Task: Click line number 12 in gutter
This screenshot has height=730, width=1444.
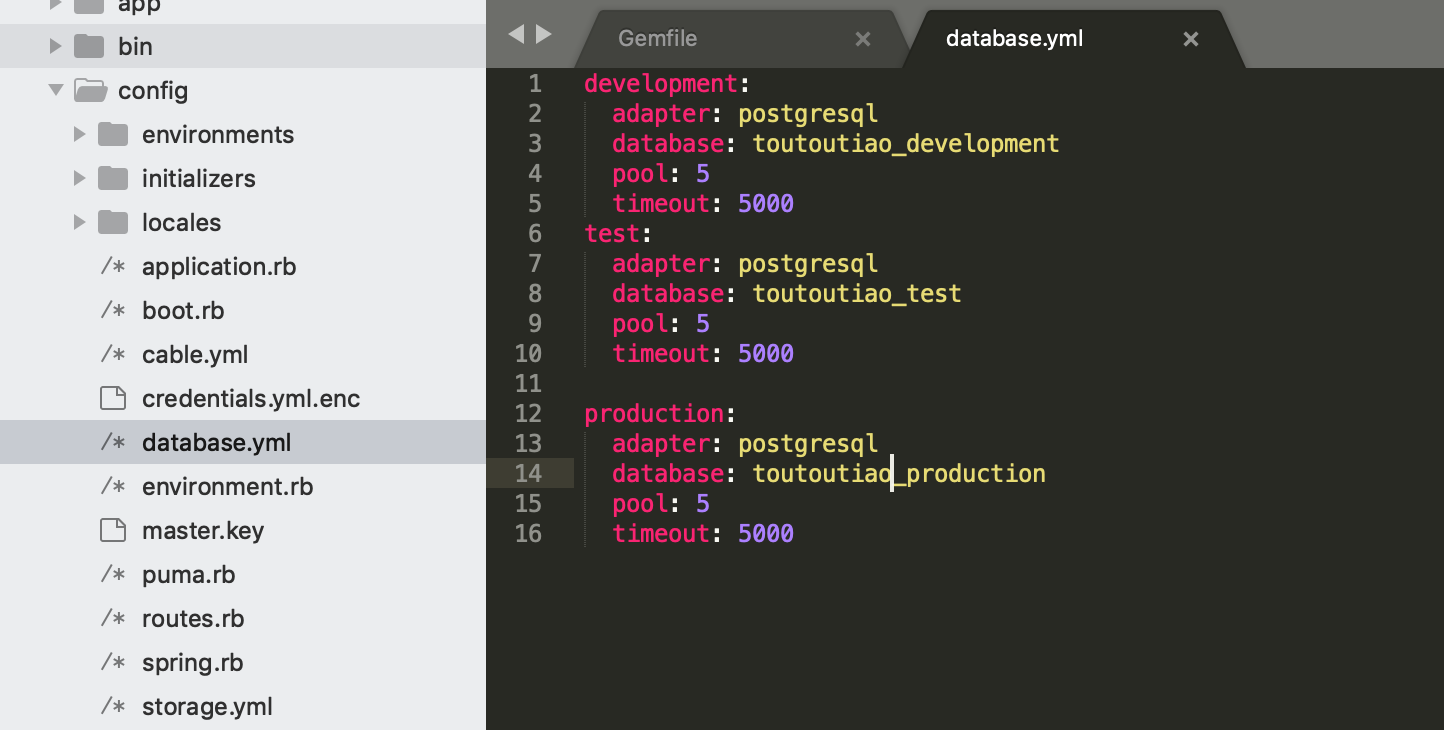Action: point(528,413)
